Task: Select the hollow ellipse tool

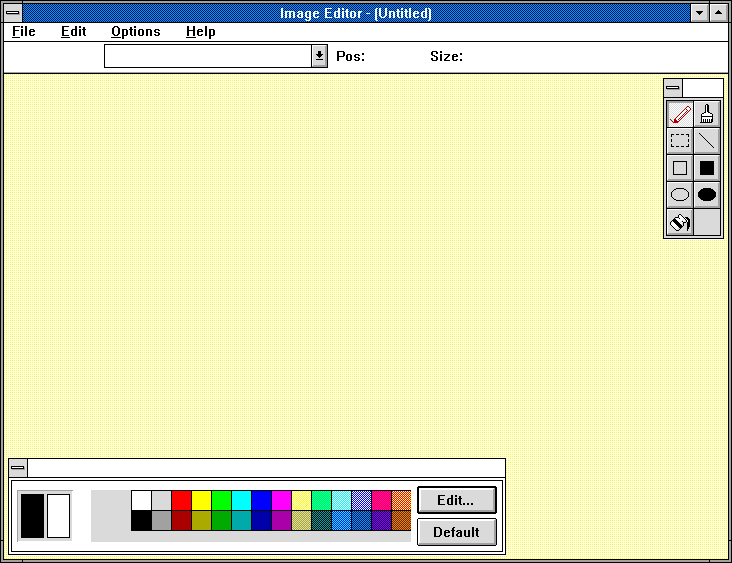Action: coord(680,194)
